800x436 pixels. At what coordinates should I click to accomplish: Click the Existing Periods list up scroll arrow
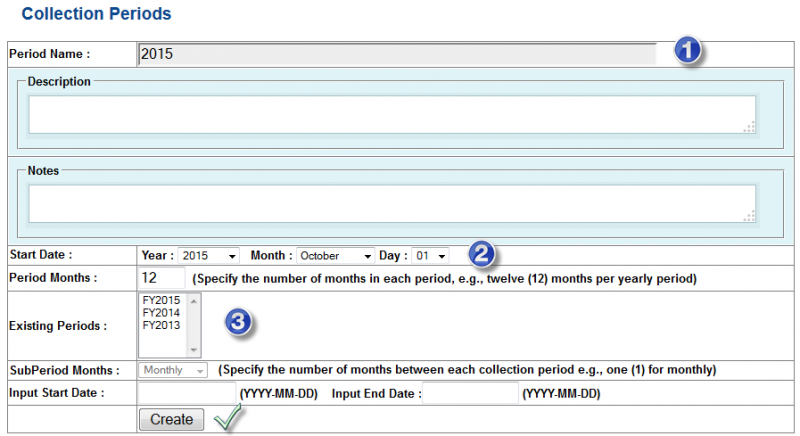tap(194, 300)
